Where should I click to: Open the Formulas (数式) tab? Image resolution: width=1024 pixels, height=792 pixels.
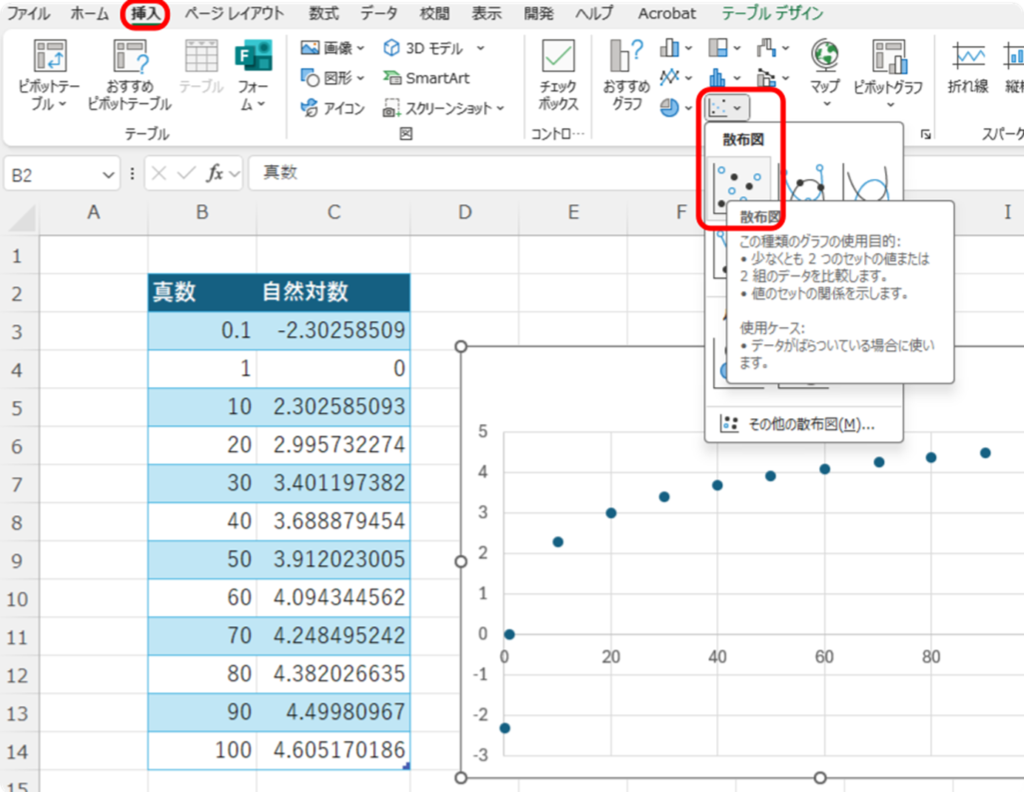pos(324,13)
